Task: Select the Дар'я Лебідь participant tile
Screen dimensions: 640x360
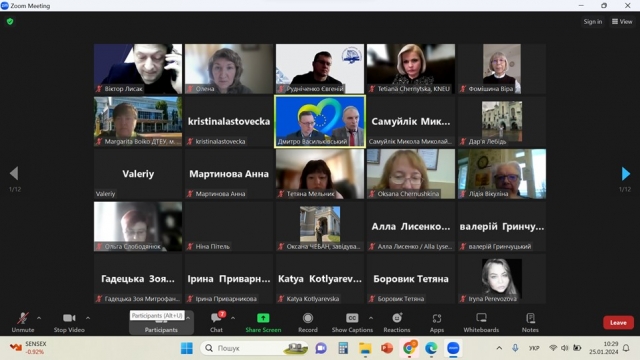Action: coord(502,122)
